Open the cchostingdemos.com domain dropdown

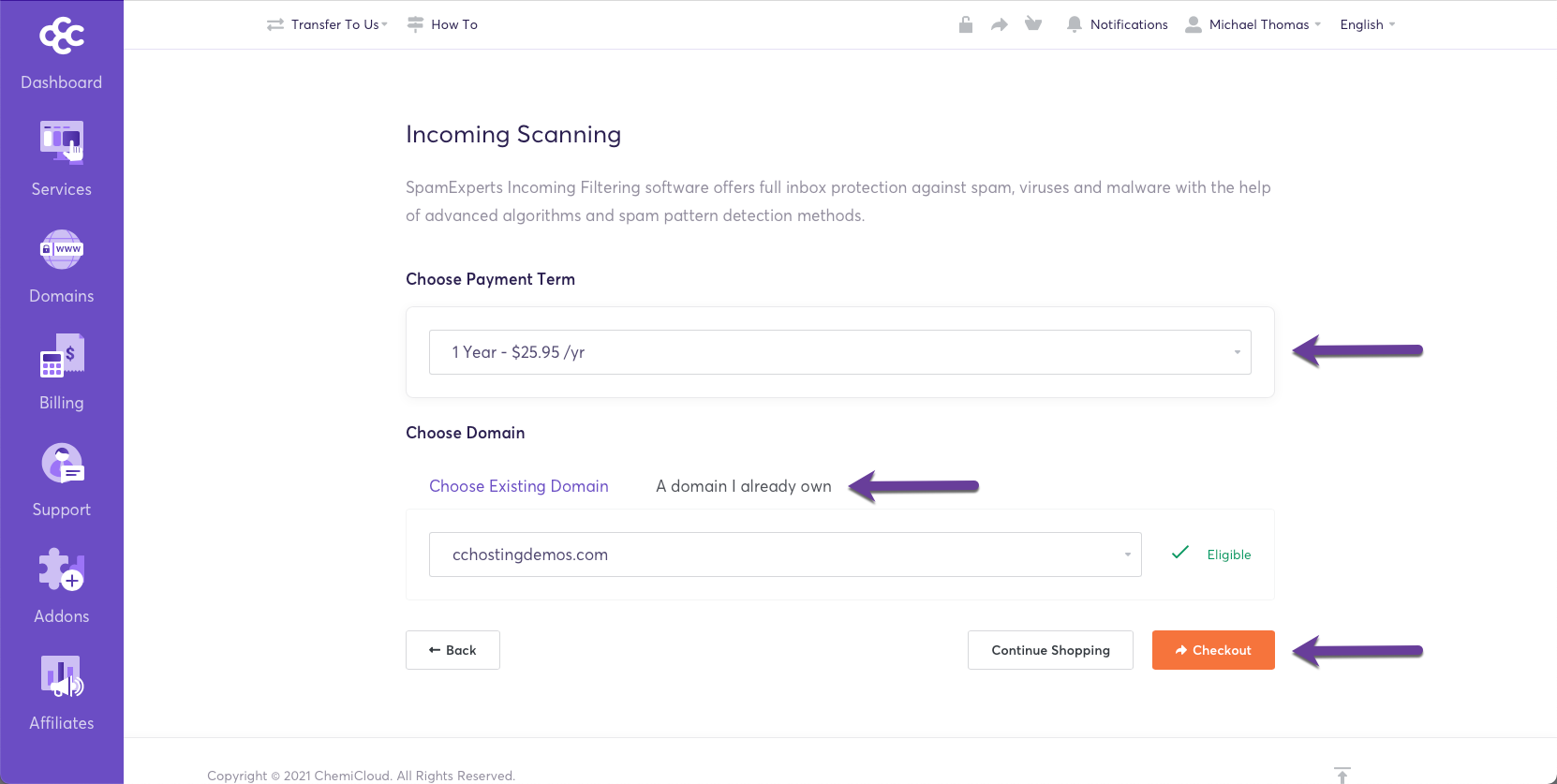(785, 555)
